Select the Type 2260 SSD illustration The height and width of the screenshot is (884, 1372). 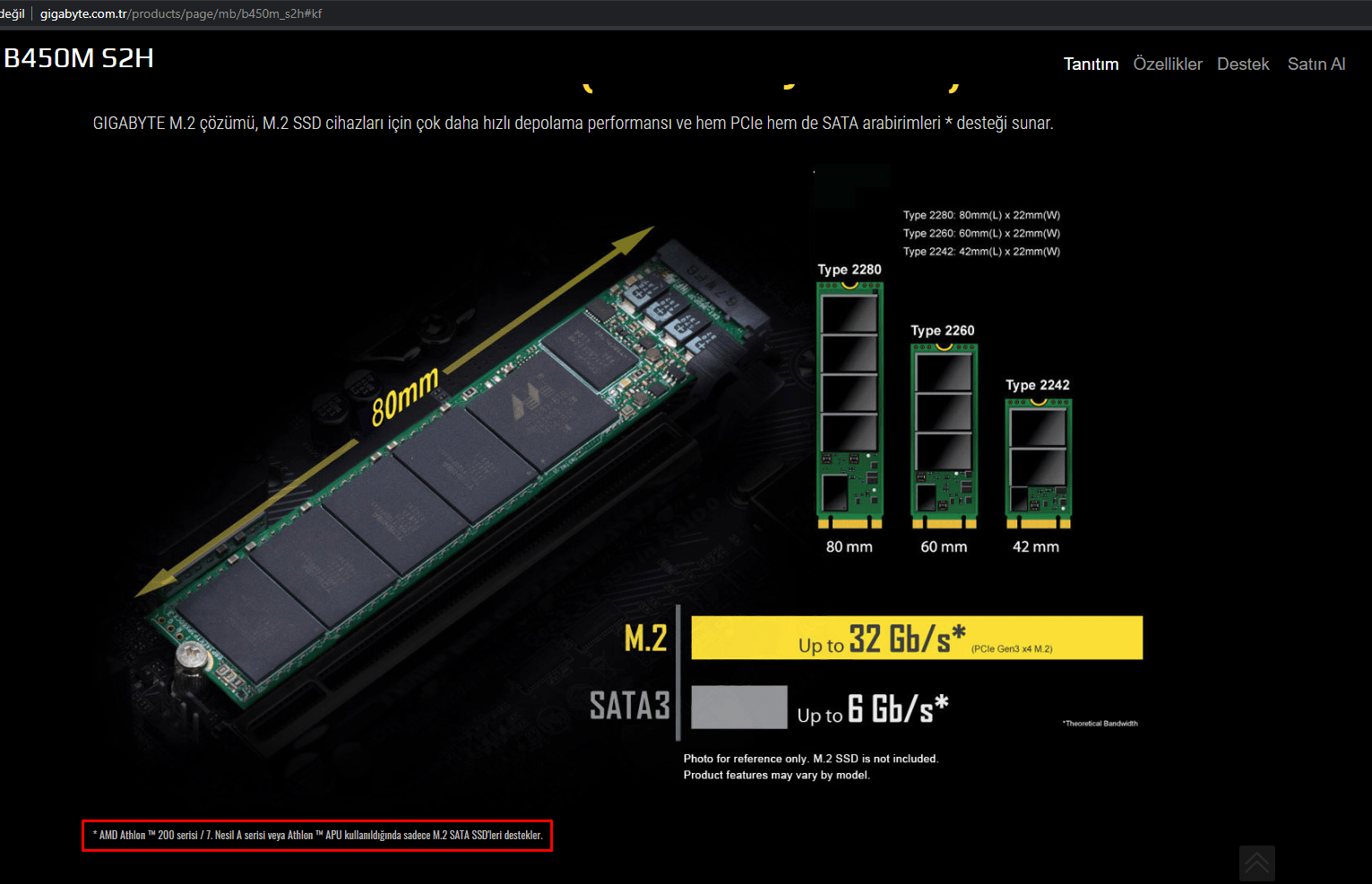(x=944, y=435)
